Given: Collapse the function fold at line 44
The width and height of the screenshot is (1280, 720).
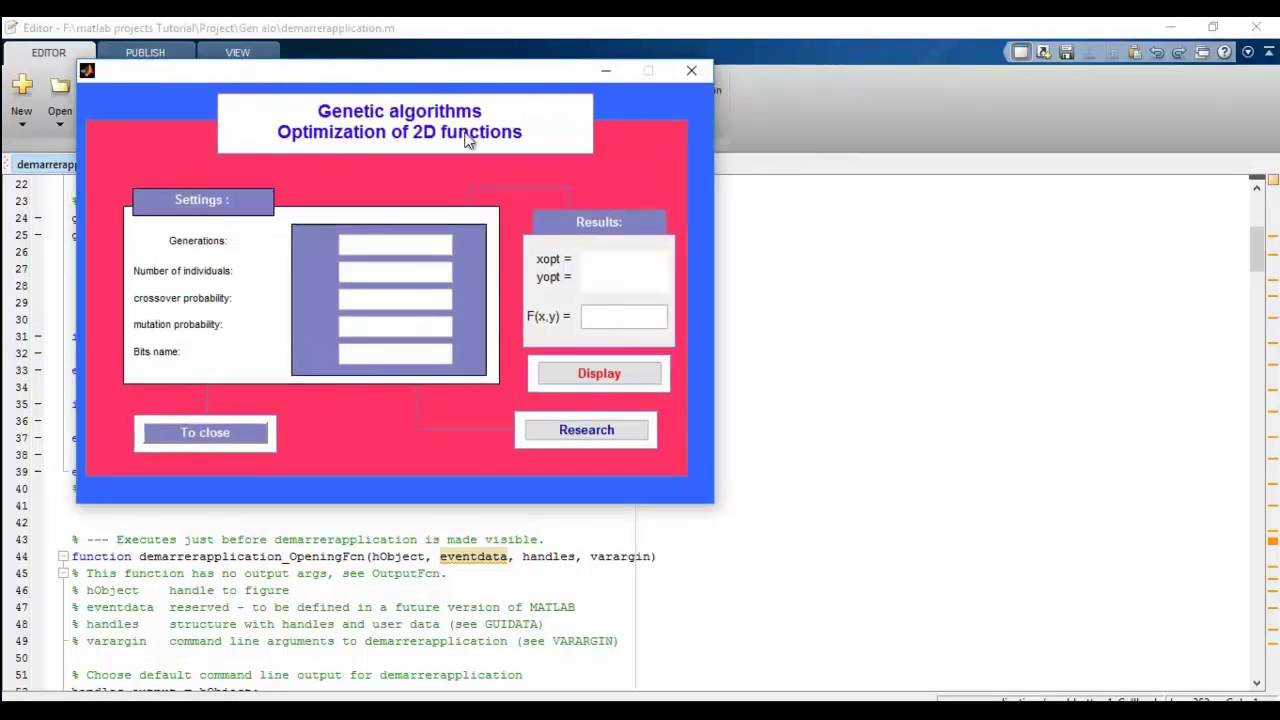Looking at the screenshot, I should tap(63, 556).
